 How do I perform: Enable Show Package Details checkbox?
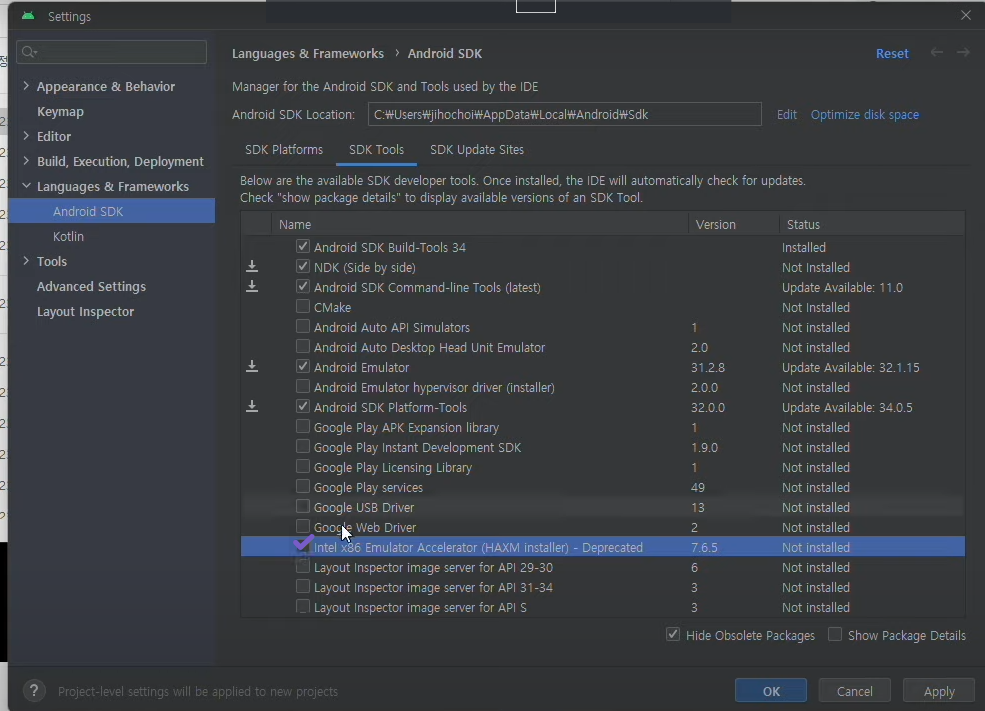(x=835, y=634)
